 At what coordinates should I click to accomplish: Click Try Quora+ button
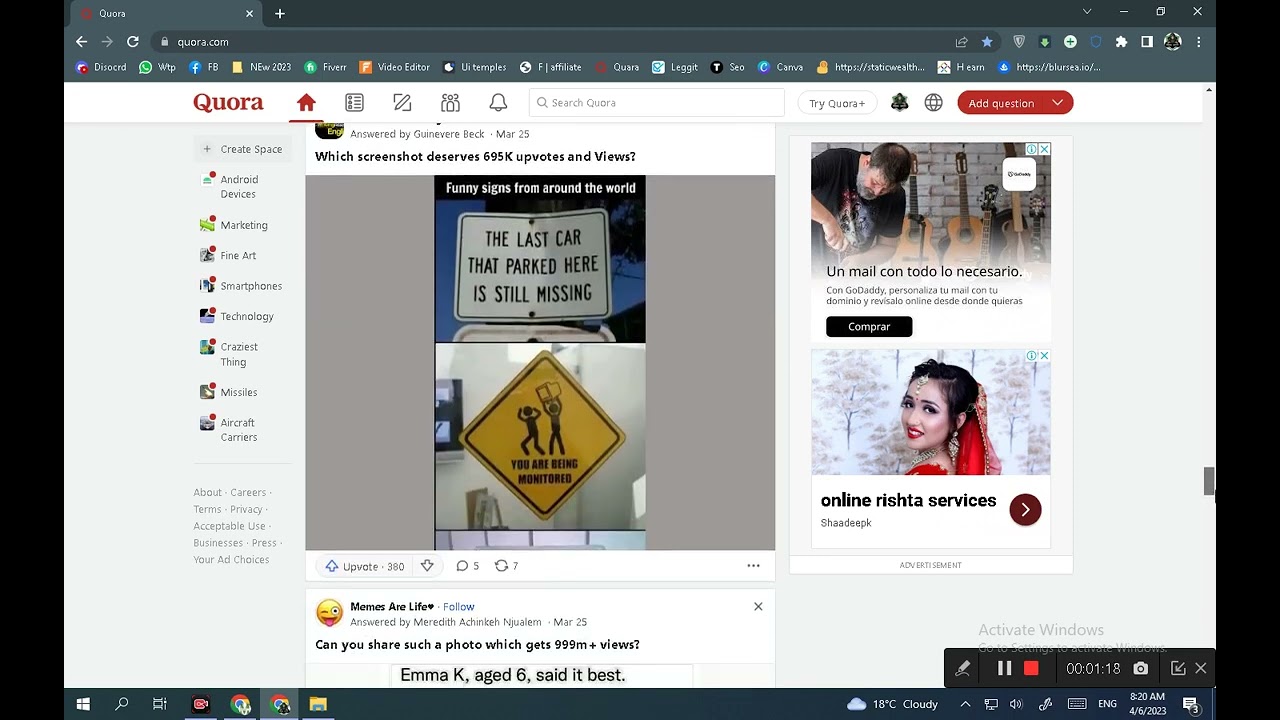pyautogui.click(x=837, y=103)
